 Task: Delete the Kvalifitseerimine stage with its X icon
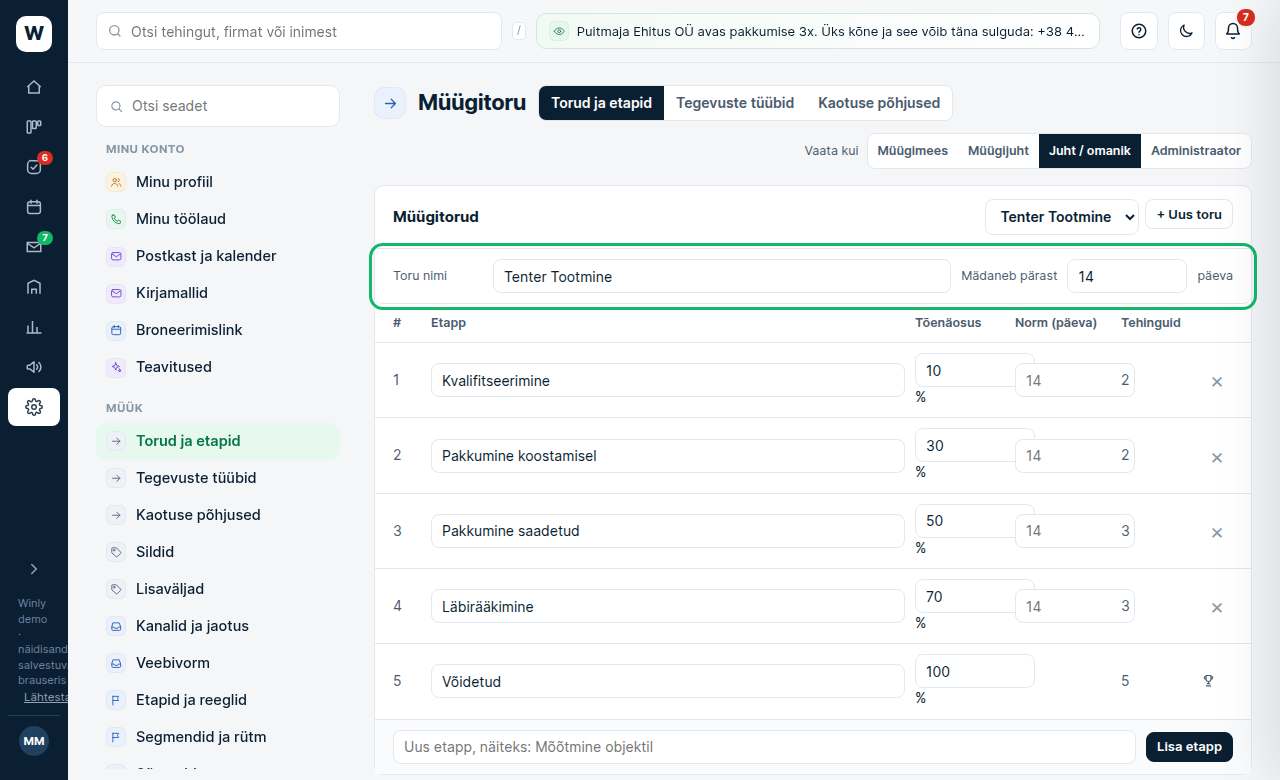pos(1217,381)
